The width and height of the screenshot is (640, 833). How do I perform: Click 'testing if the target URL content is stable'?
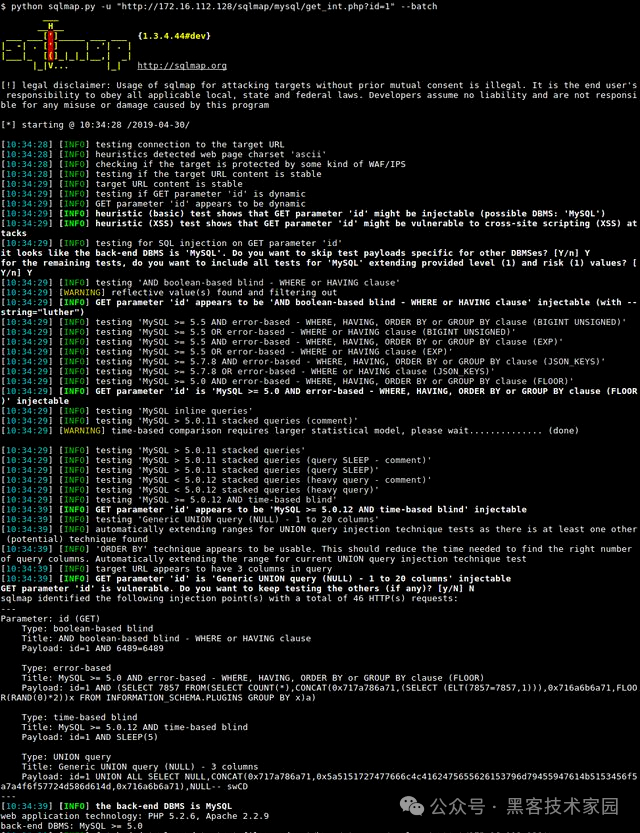coord(161,174)
